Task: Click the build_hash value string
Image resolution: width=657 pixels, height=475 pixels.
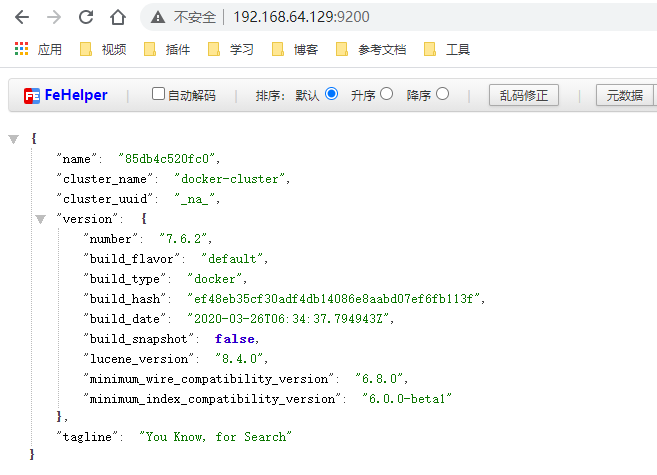Action: [x=334, y=299]
